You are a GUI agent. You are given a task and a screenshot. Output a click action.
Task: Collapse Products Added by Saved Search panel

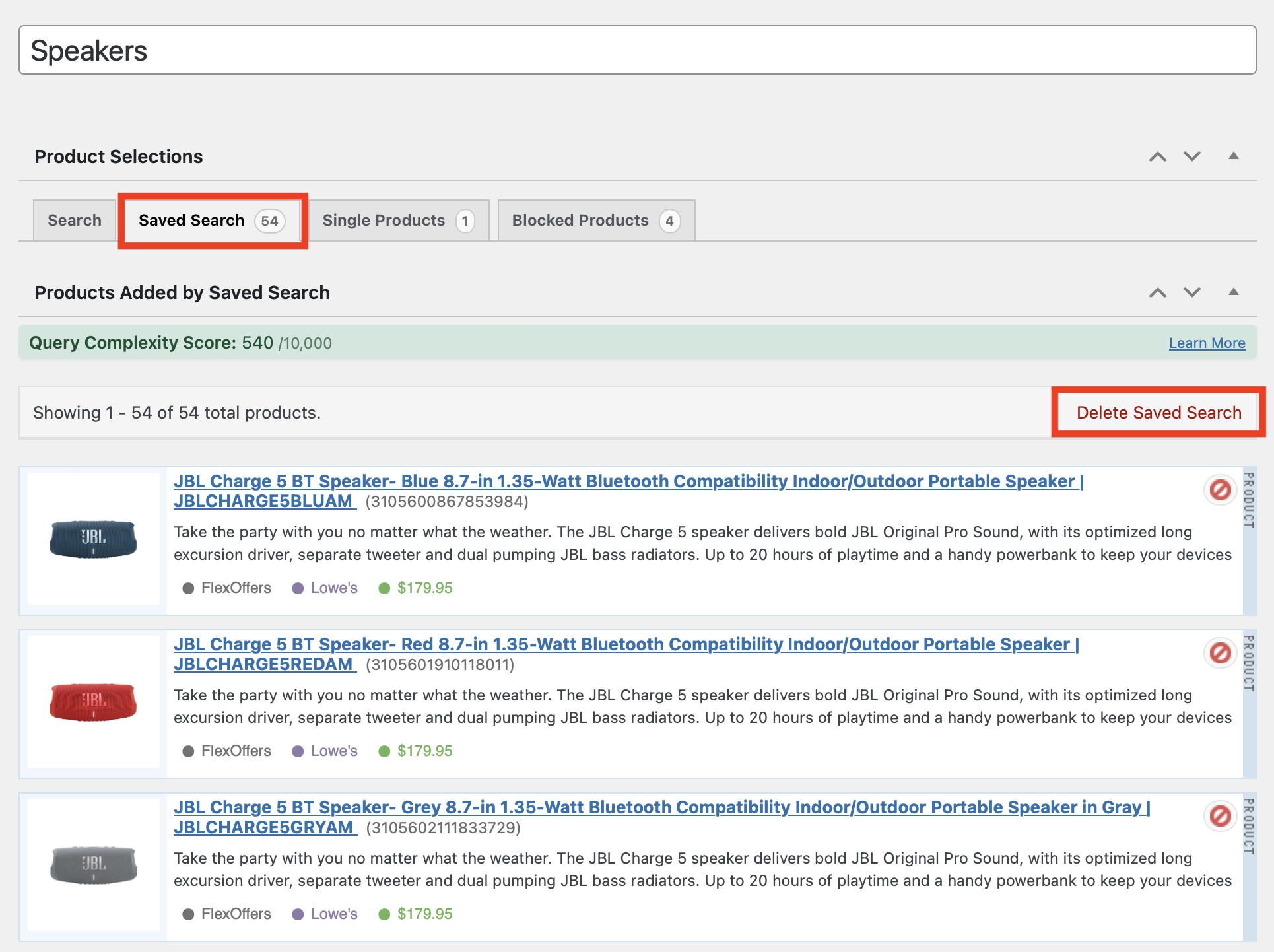[1233, 292]
